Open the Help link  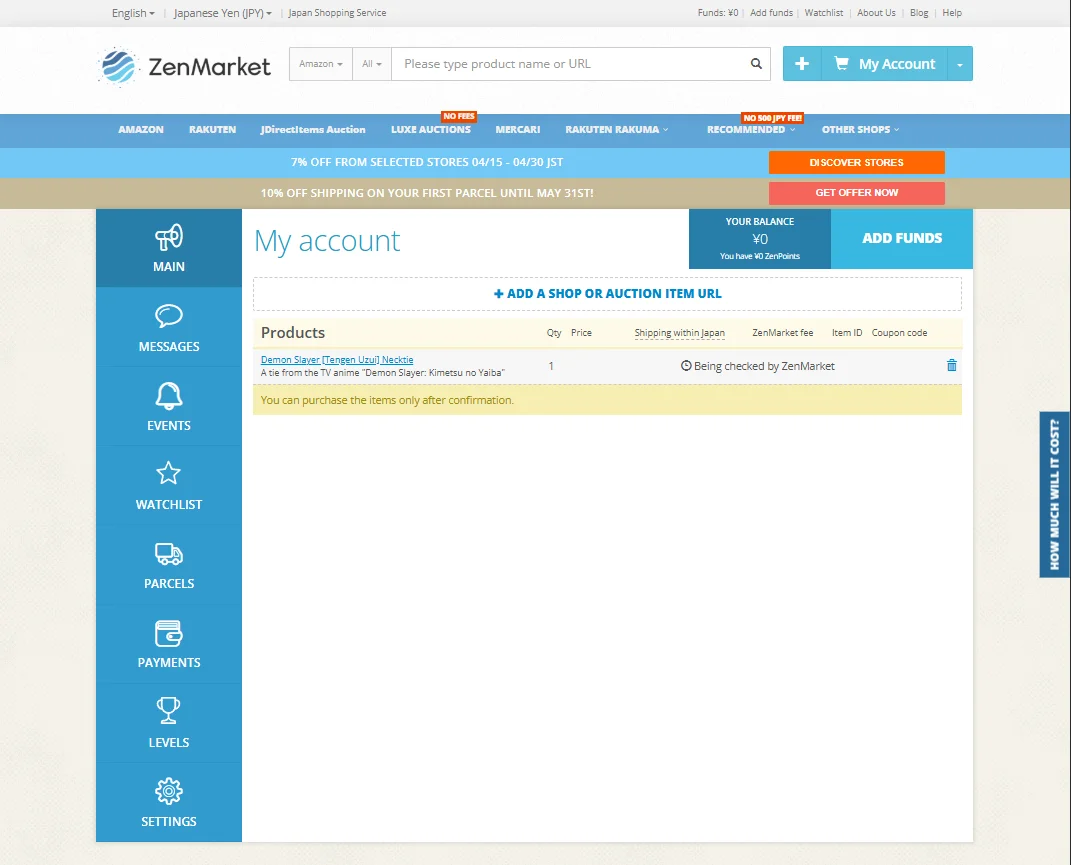951,13
